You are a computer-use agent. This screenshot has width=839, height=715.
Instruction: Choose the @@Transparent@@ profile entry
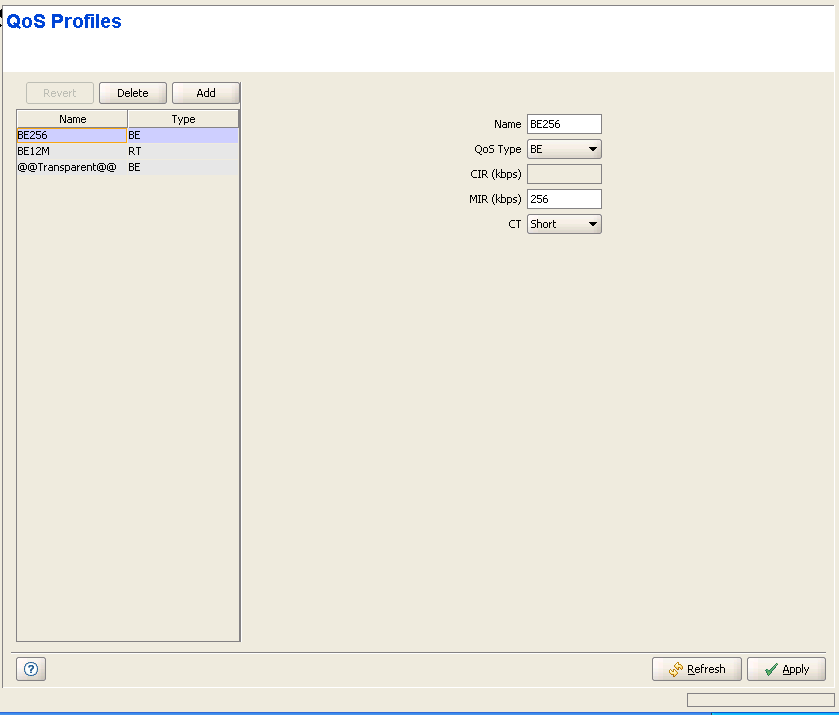71,167
